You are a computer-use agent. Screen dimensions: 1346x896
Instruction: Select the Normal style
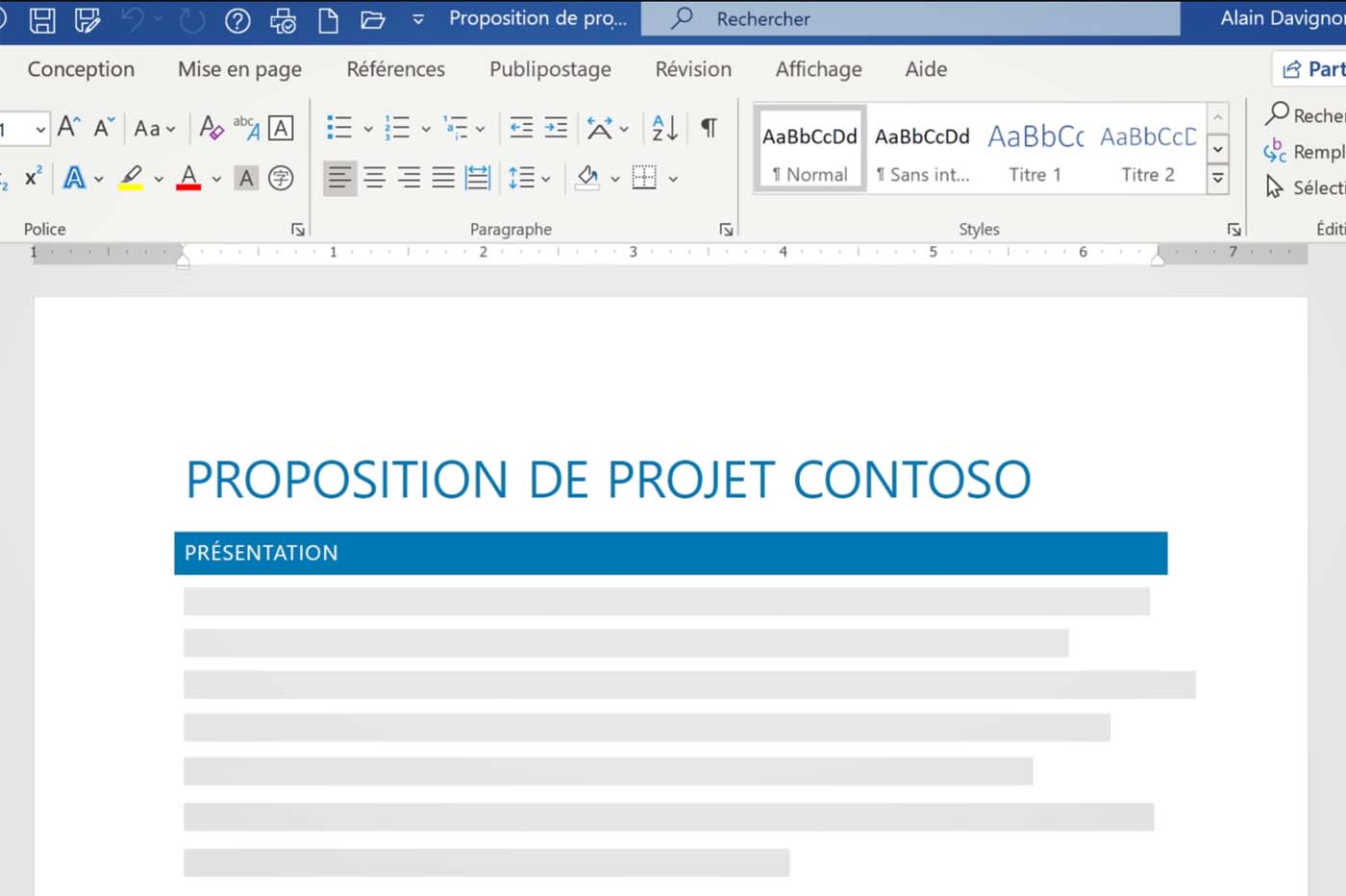tap(810, 149)
